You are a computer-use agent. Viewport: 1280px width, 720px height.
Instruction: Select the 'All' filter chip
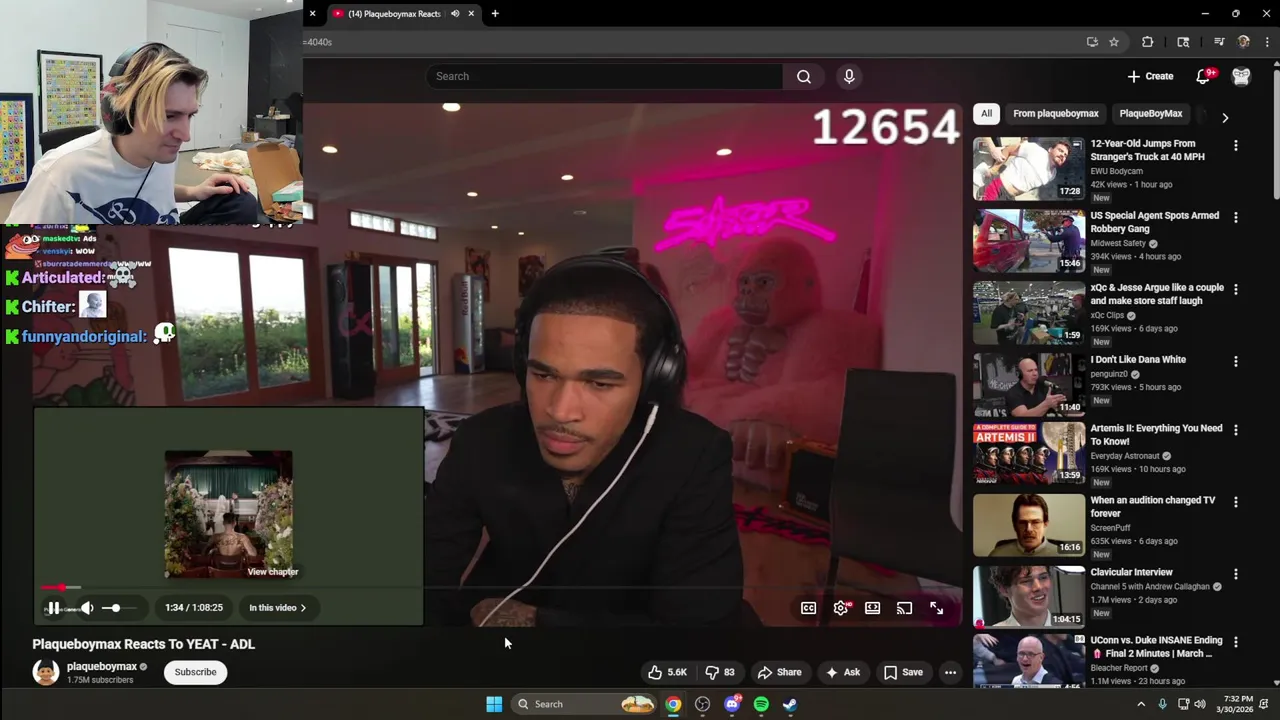[x=986, y=114]
